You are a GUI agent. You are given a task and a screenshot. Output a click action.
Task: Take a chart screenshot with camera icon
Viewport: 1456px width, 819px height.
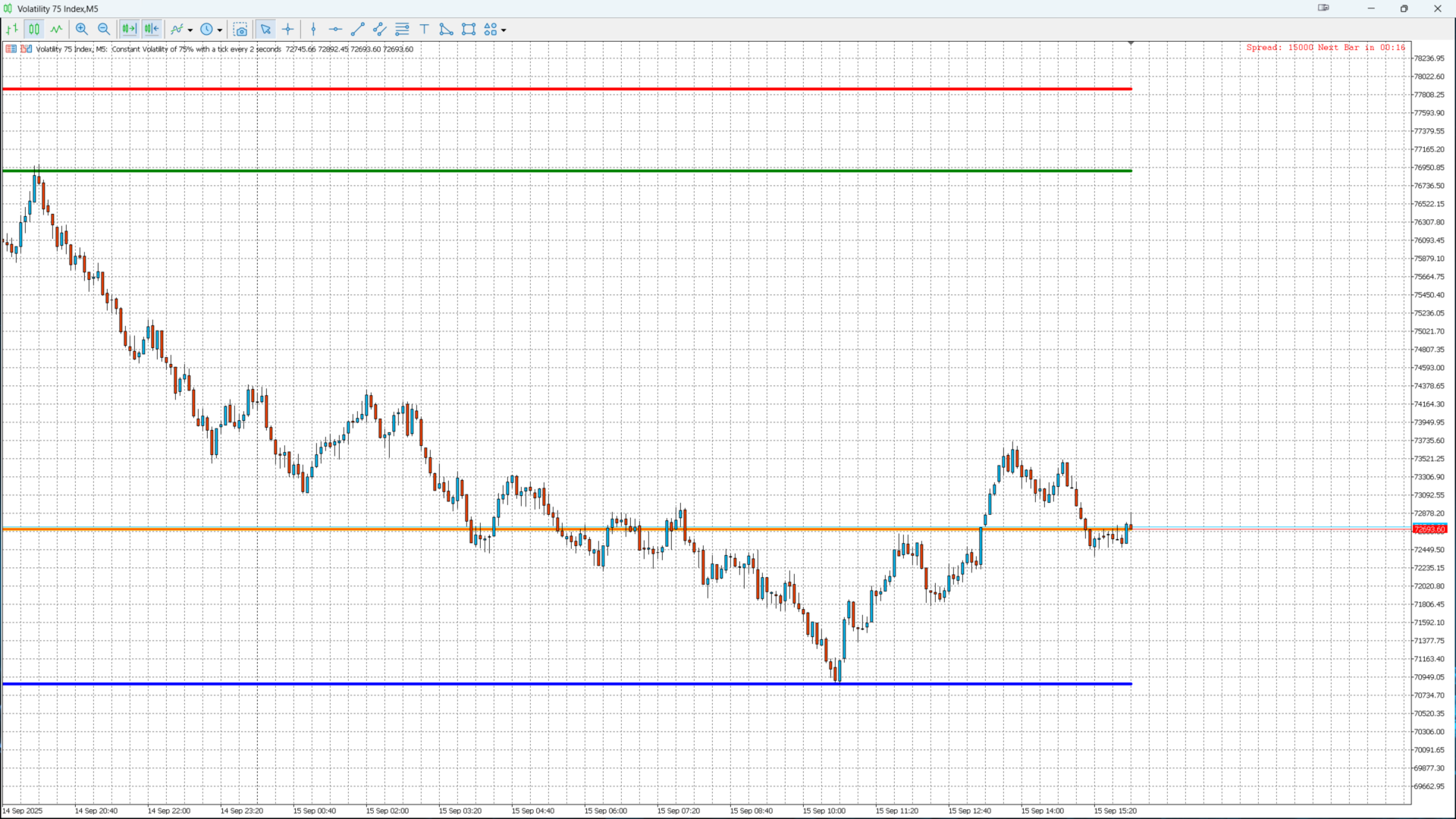tap(240, 30)
